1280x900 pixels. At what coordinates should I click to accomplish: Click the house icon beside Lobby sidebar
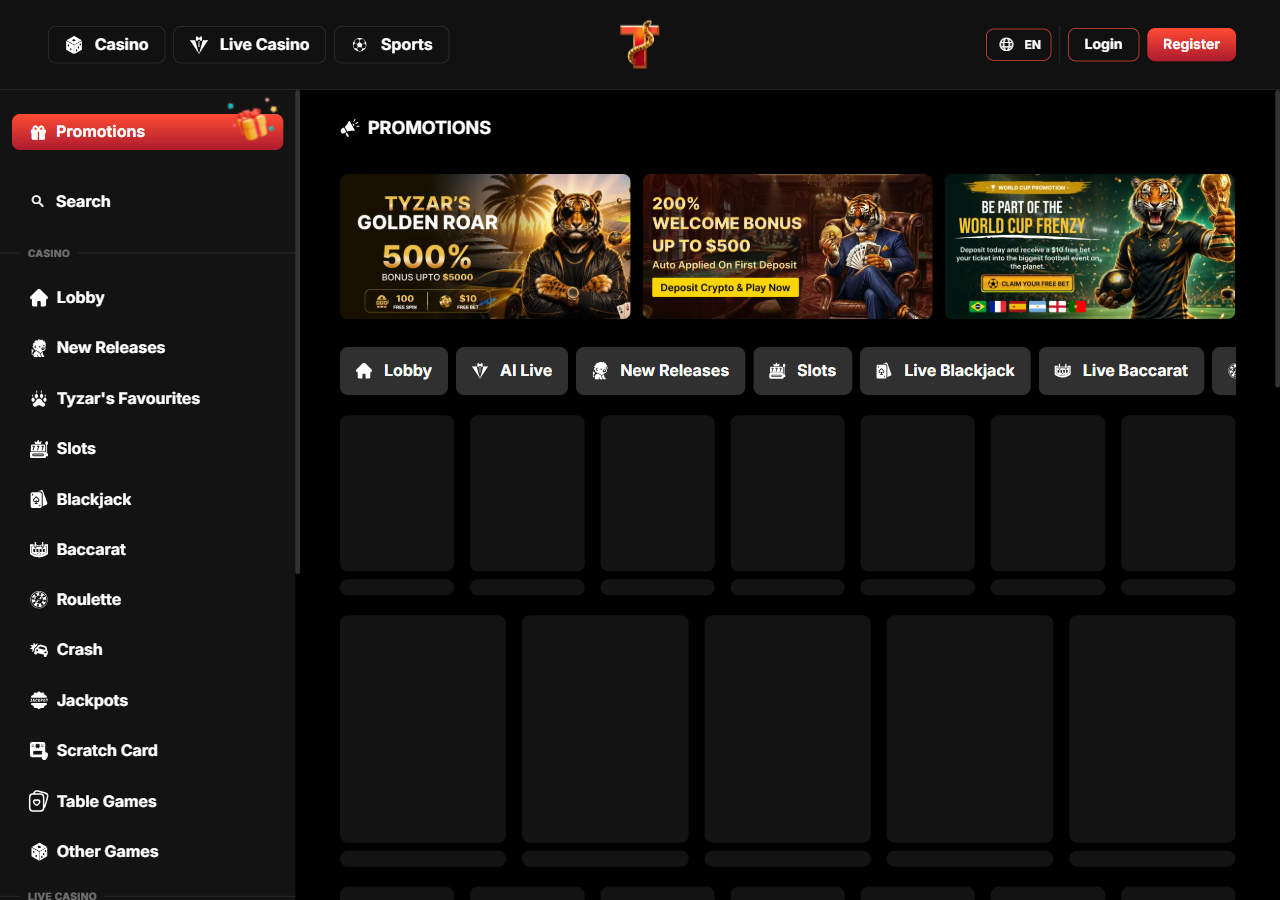click(x=39, y=298)
